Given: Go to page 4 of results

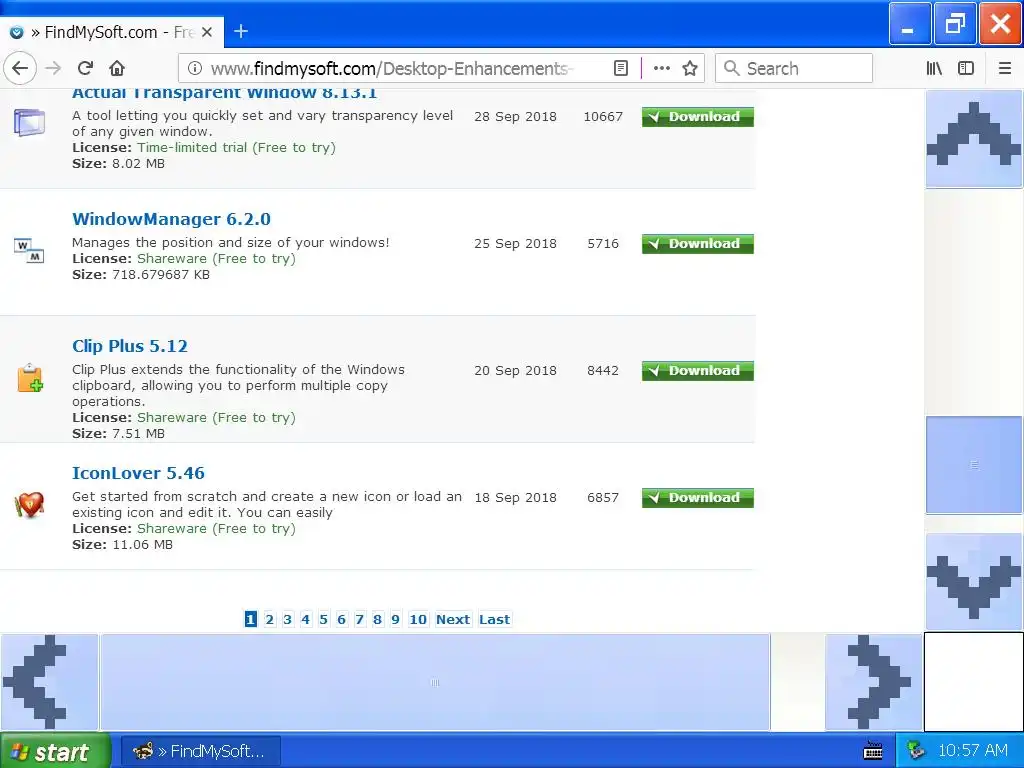Looking at the screenshot, I should click(x=306, y=619).
